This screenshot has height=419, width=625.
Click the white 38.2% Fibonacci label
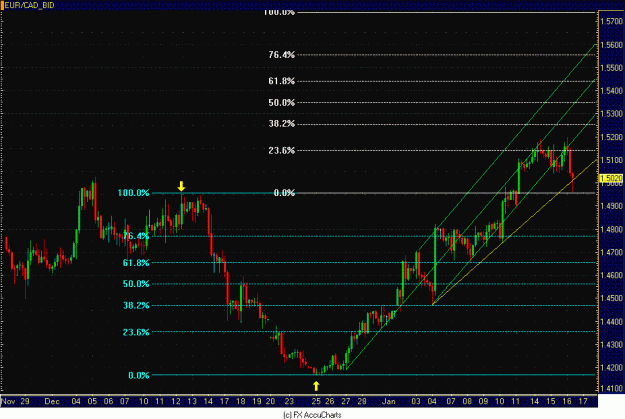(281, 124)
